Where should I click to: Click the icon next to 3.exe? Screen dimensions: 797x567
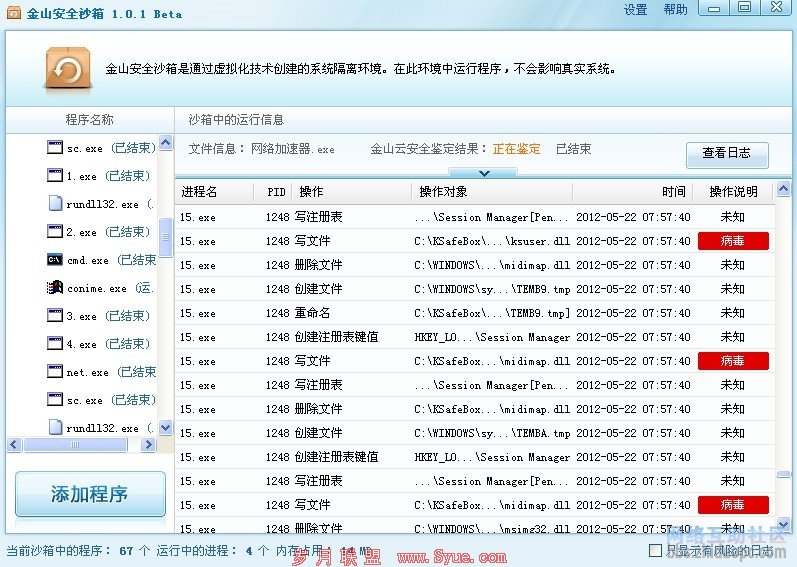pyautogui.click(x=54, y=315)
